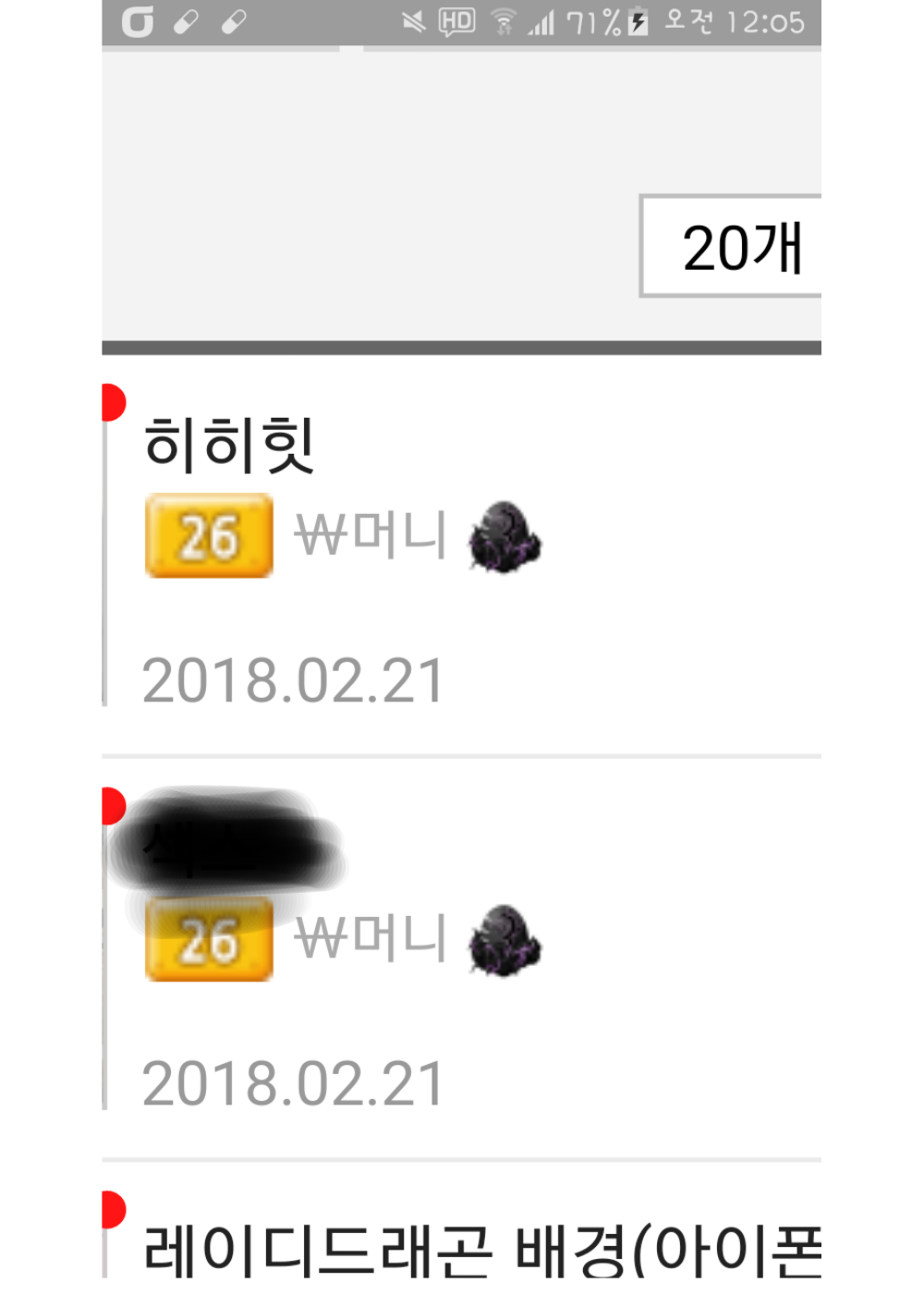Click the dark egg icon in second post
The image size is (924, 1307).
(x=505, y=940)
